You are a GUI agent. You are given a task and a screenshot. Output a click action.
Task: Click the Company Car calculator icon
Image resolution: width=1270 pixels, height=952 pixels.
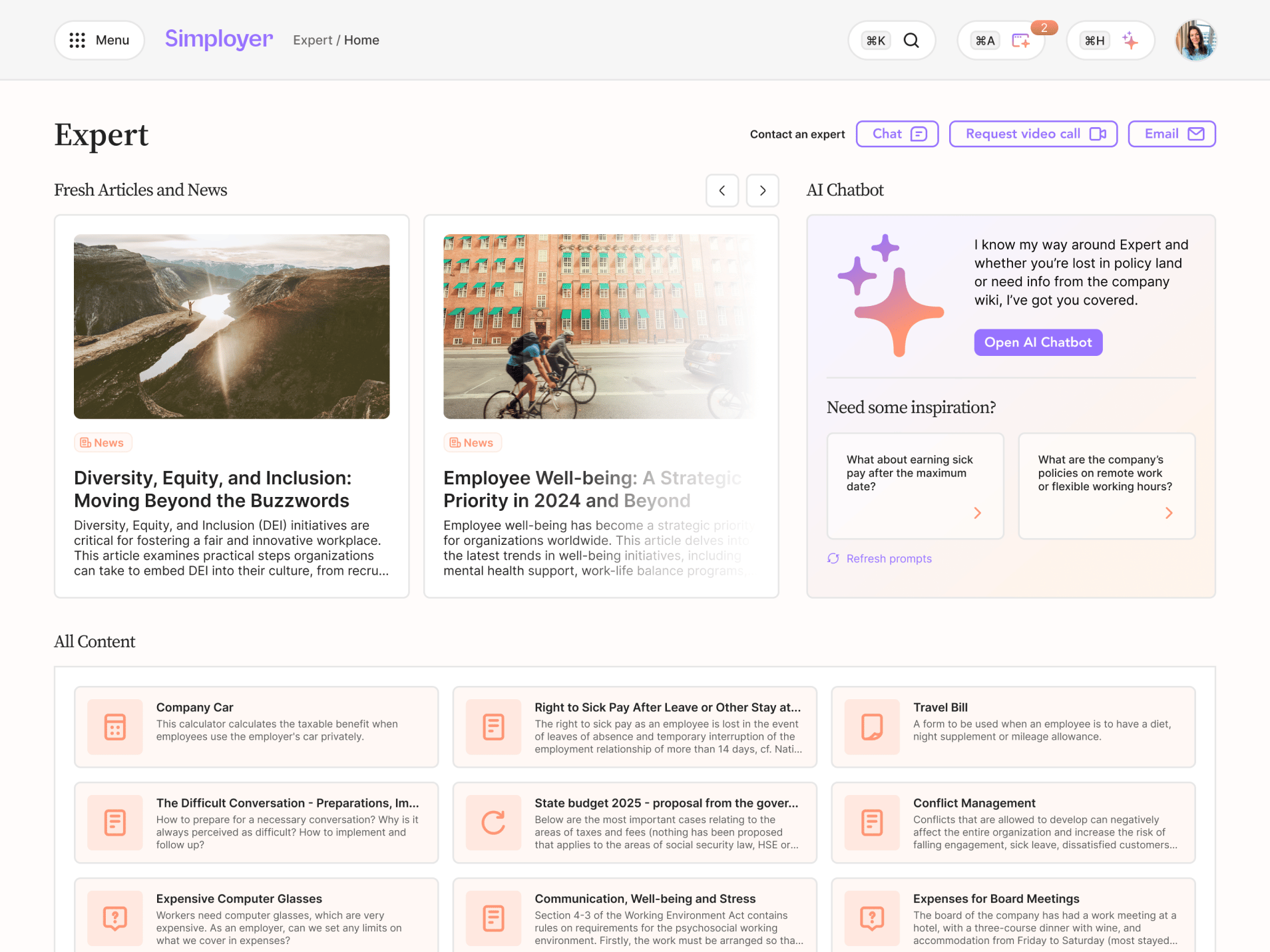point(115,727)
